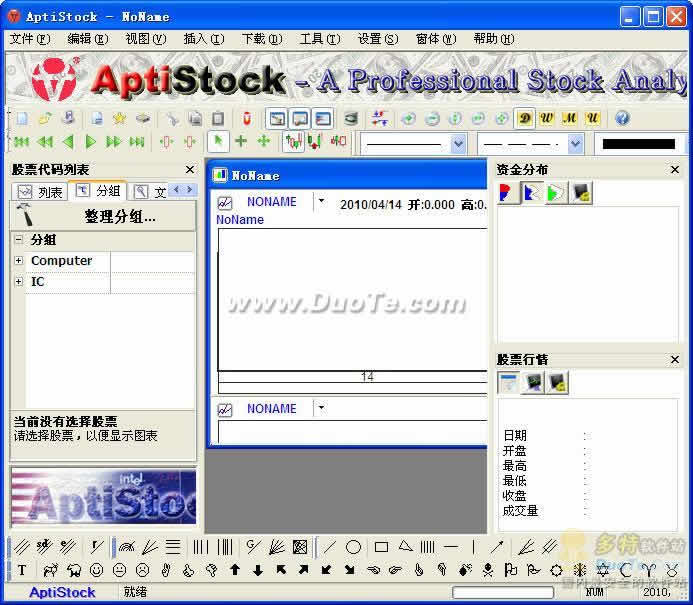Open the 视图(V) menu
693x605 pixels.
(x=146, y=39)
